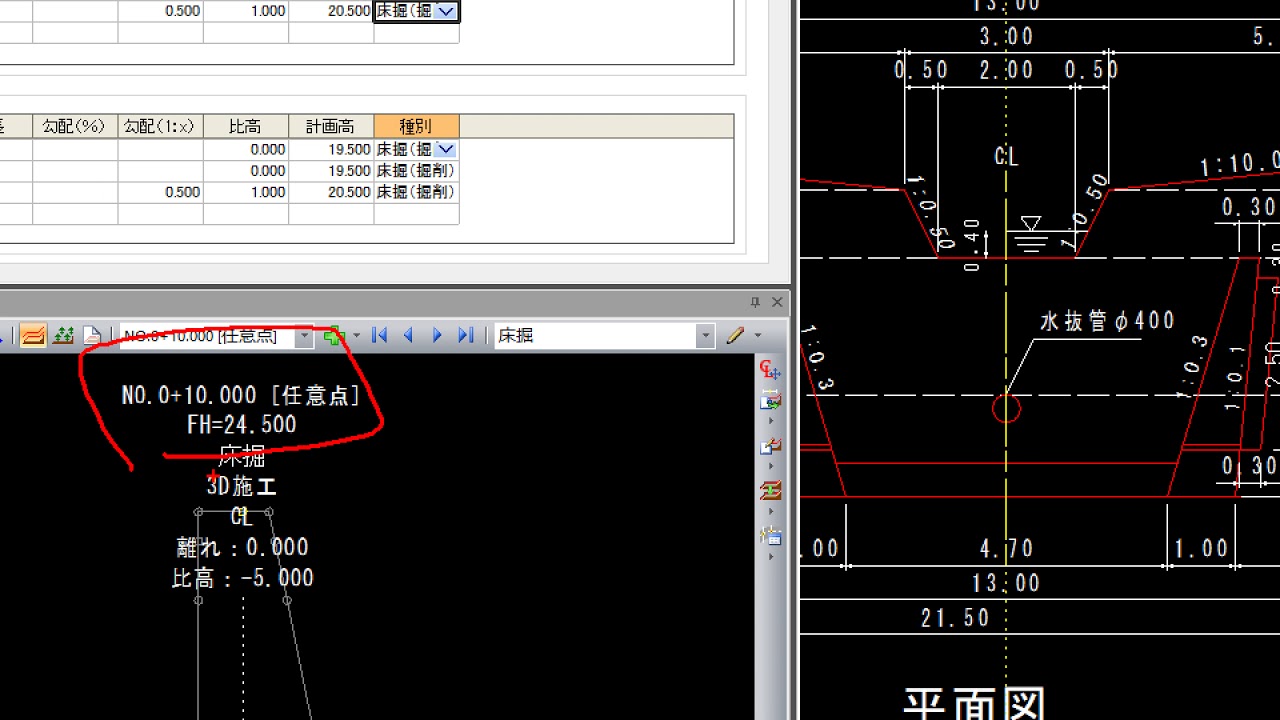Click the red drain pipe circle
The height and width of the screenshot is (720, 1280).
(x=1006, y=408)
